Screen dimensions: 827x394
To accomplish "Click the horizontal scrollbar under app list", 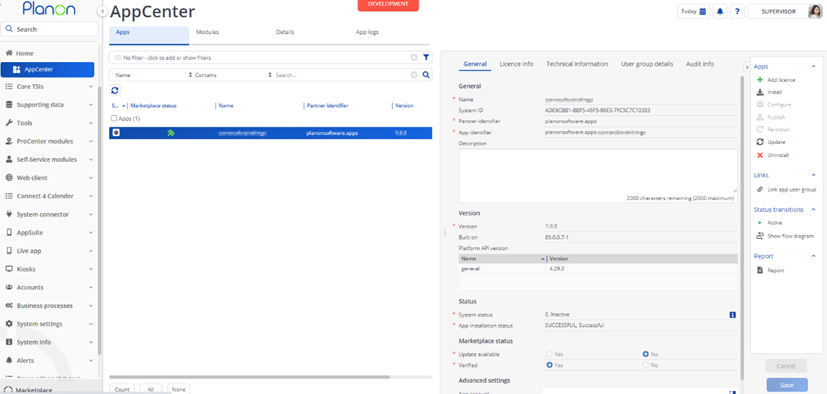I will [x=249, y=377].
